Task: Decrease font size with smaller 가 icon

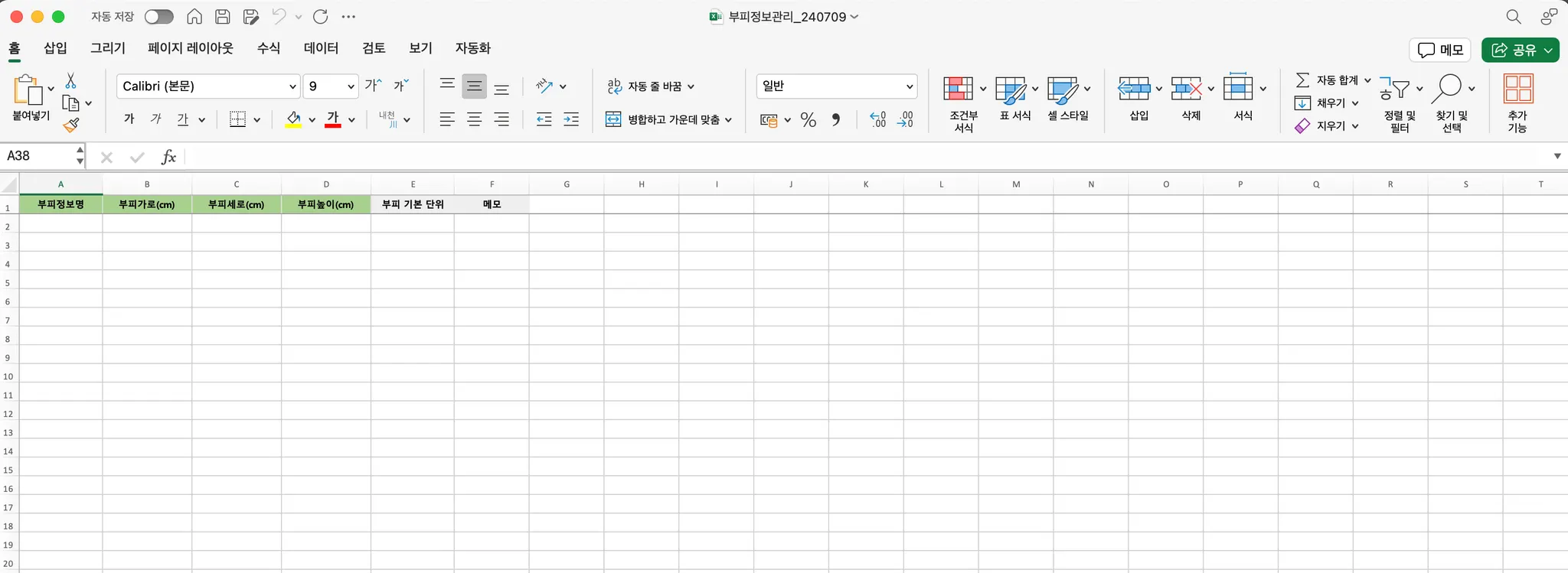Action: click(401, 85)
